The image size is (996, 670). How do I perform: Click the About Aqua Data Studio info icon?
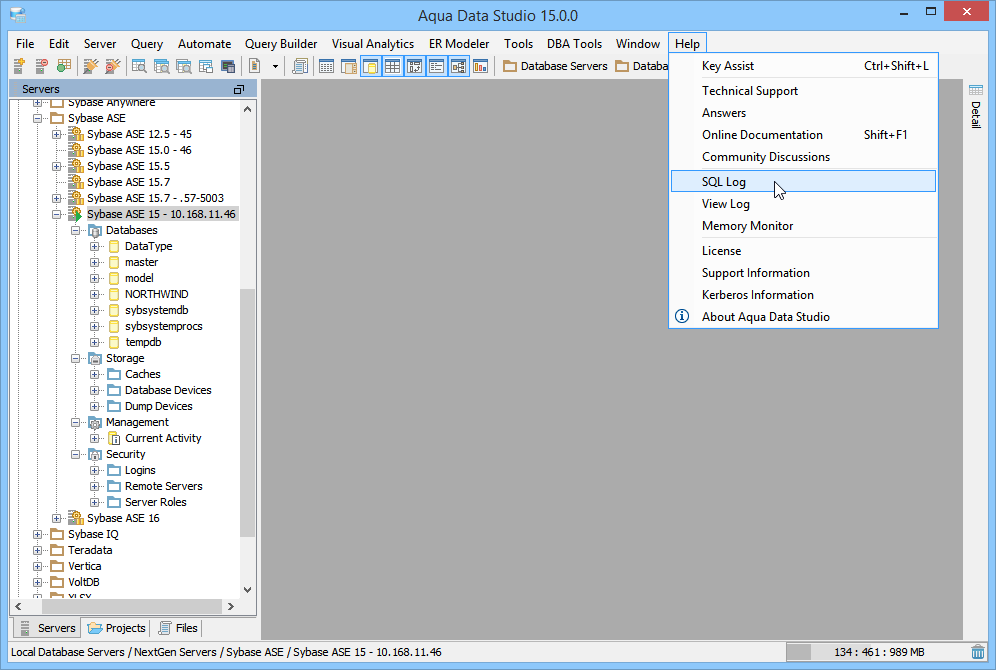[682, 316]
